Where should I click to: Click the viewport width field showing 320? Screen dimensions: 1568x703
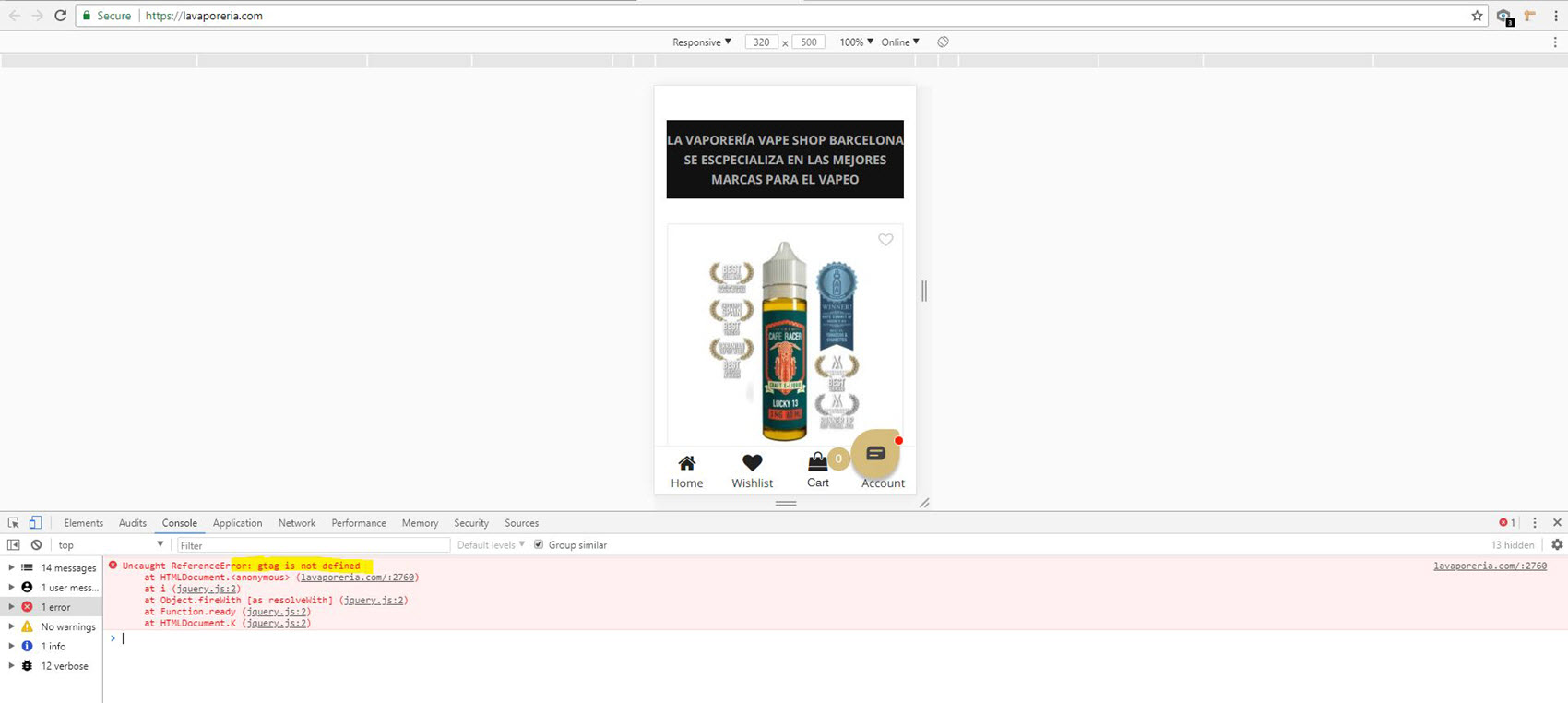point(762,42)
